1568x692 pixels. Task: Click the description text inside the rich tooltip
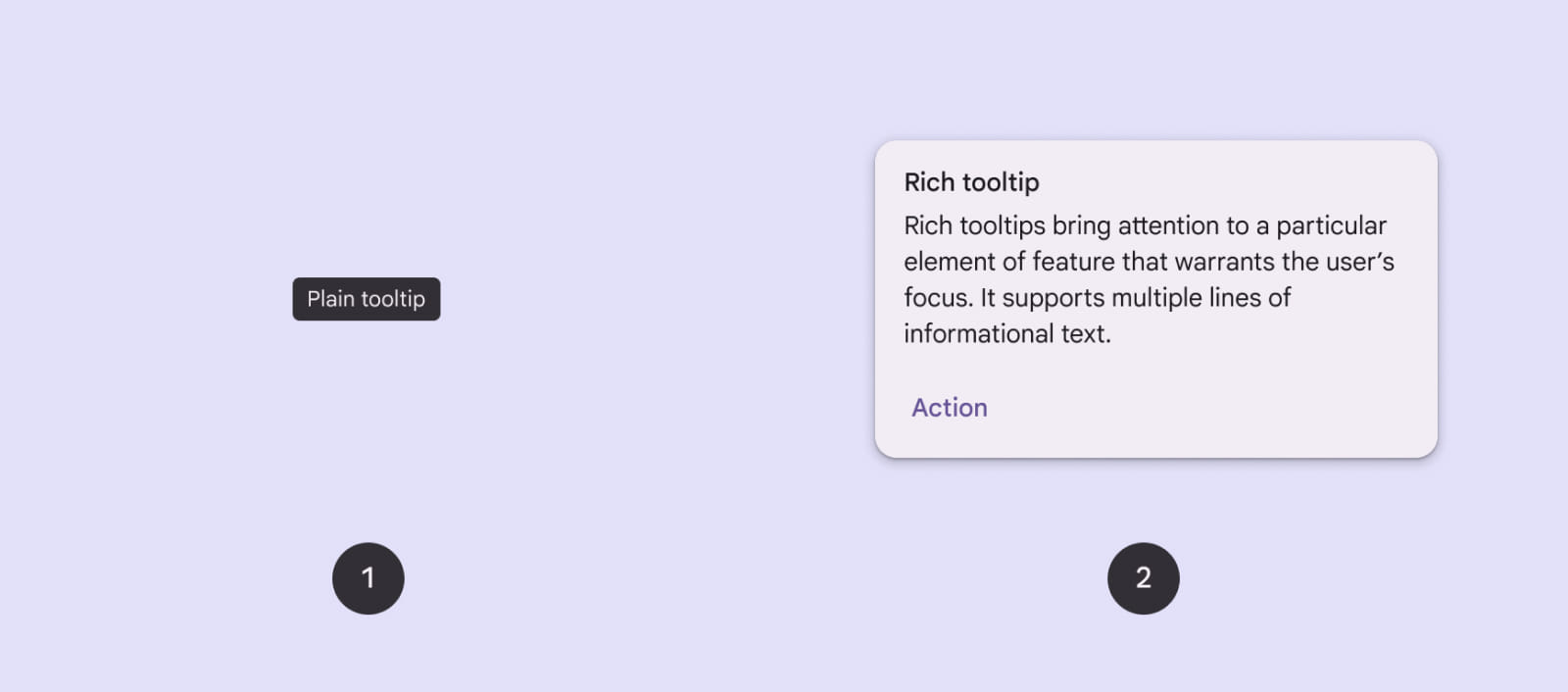pyautogui.click(x=1147, y=279)
